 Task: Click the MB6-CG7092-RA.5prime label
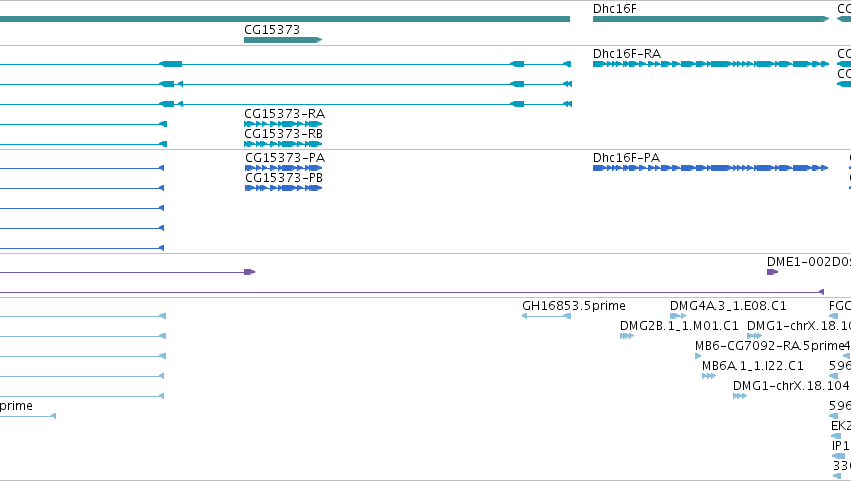pos(770,346)
